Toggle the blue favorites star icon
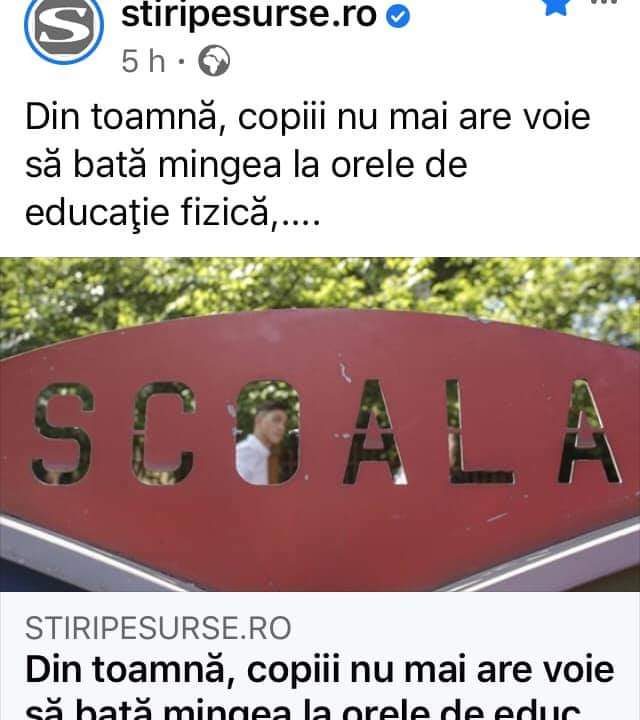Viewport: 640px width, 720px height. click(x=557, y=6)
